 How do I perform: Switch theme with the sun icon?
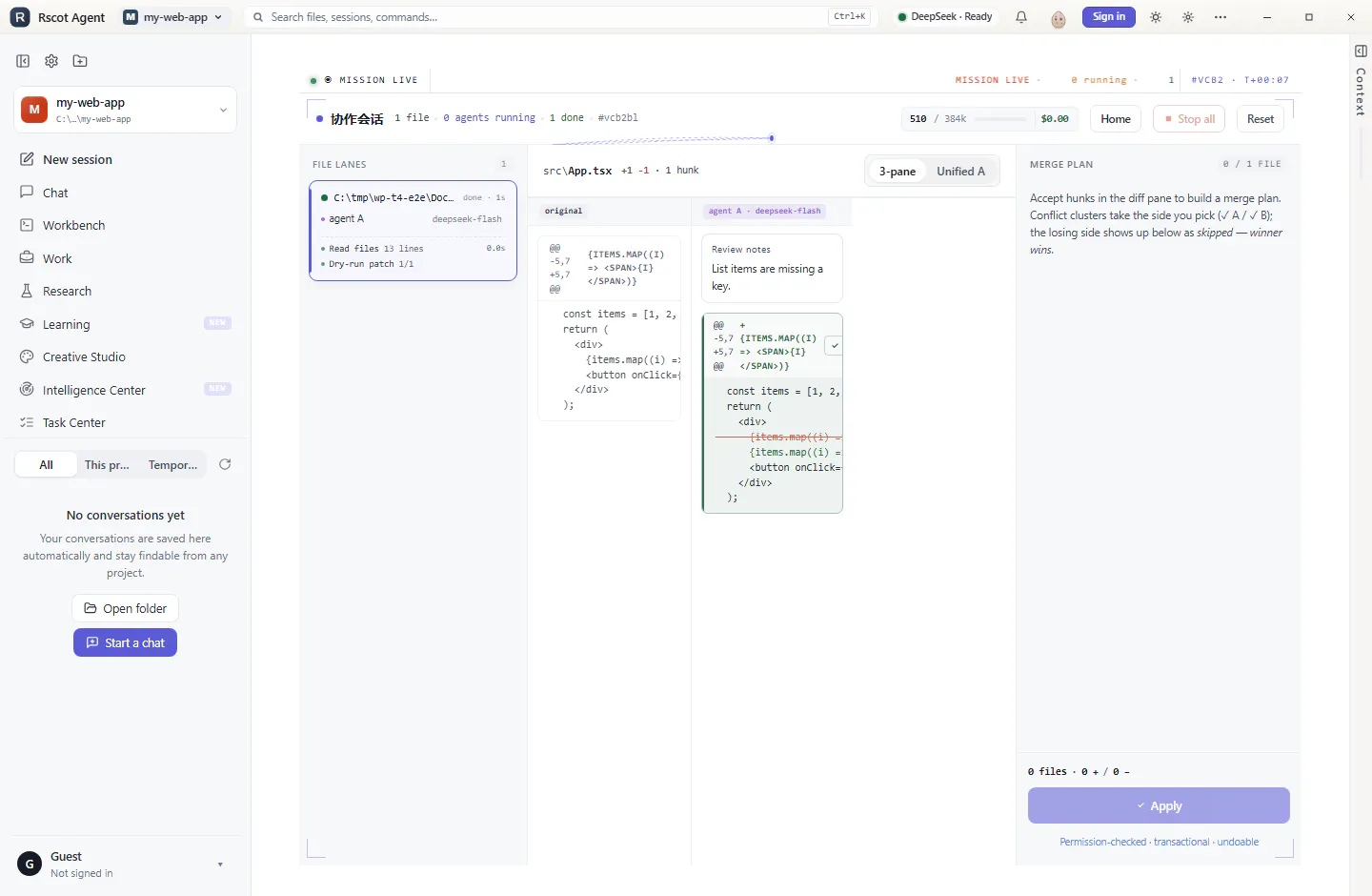[x=1156, y=17]
